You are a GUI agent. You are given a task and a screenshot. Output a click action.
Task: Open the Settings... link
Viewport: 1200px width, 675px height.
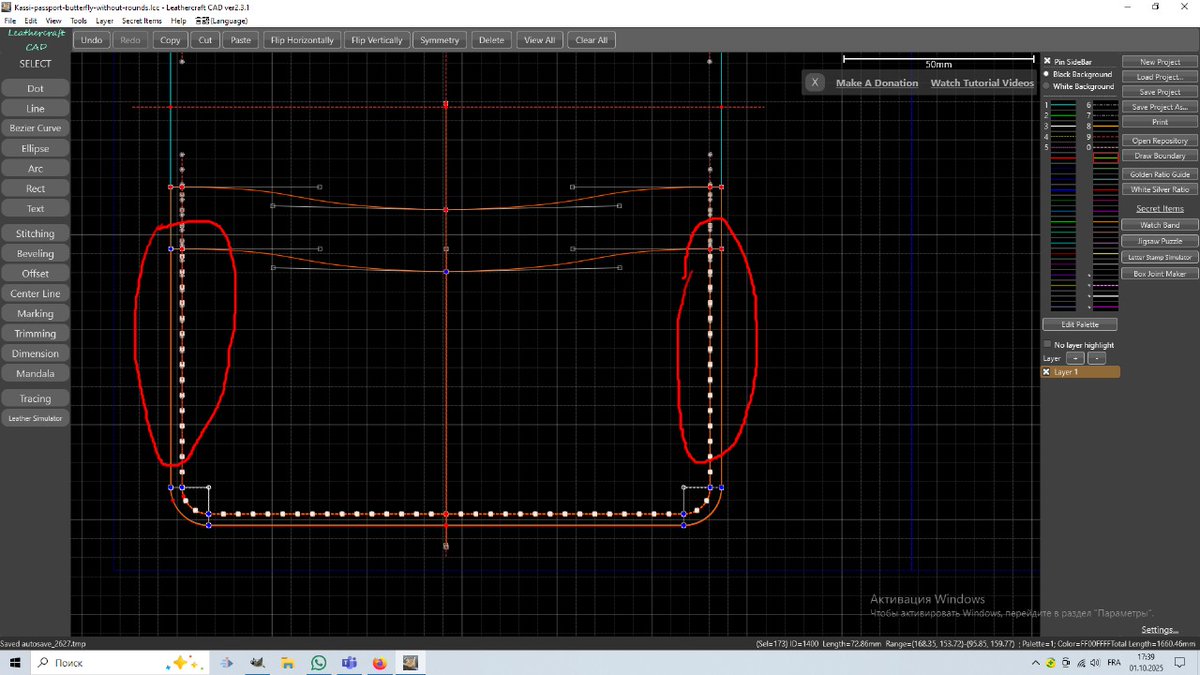tap(1159, 630)
